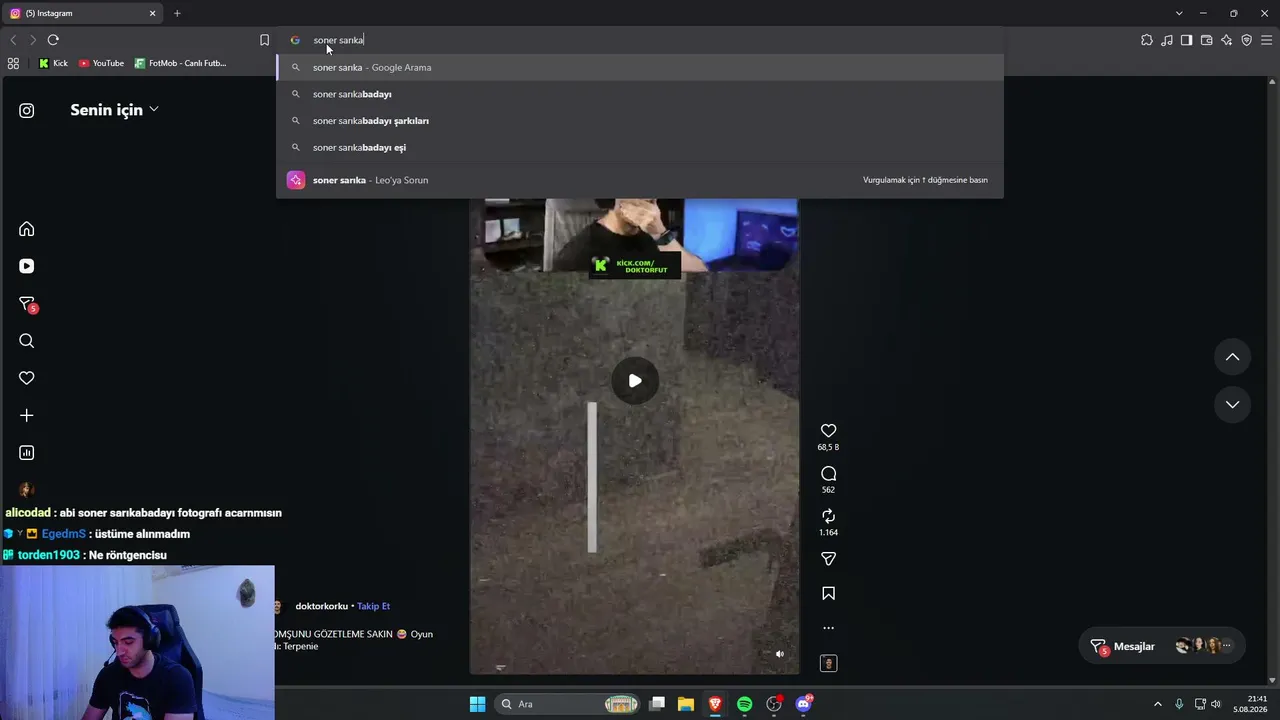The height and width of the screenshot is (720, 1280).
Task: Open notifications heart in Instagram sidebar
Action: [27, 378]
